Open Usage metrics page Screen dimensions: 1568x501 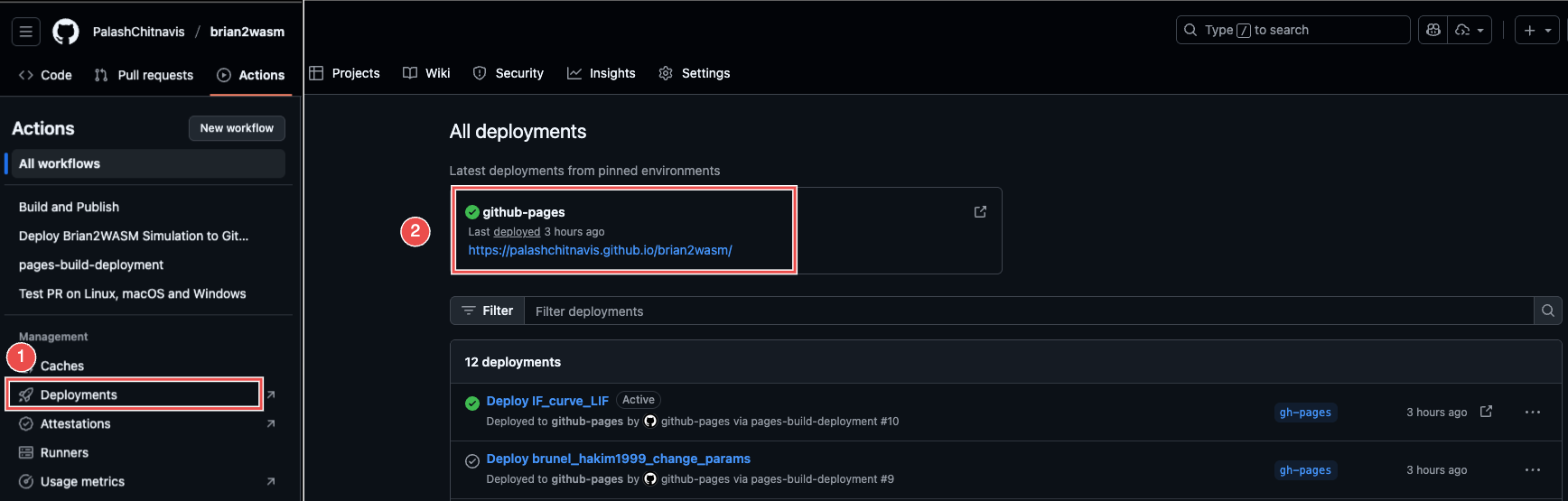tap(82, 481)
